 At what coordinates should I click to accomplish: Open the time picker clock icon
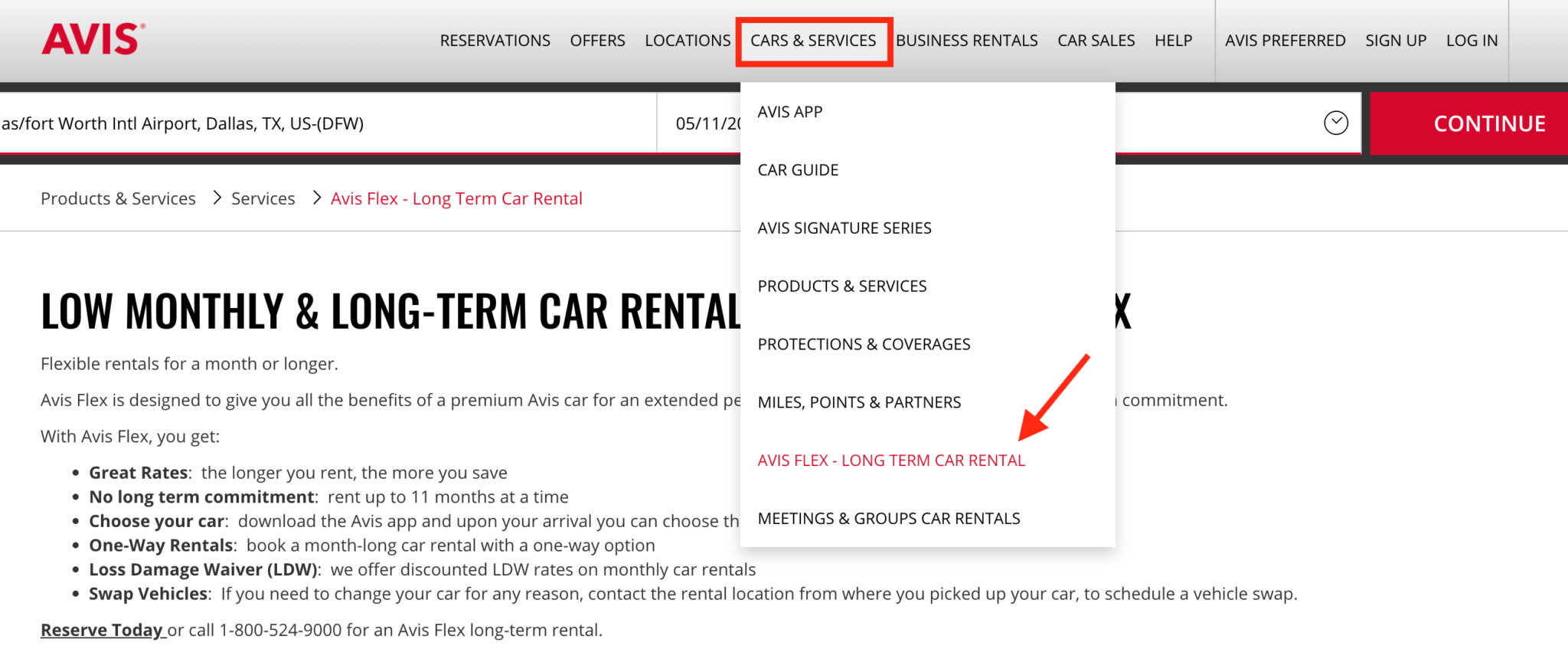[x=1336, y=123]
